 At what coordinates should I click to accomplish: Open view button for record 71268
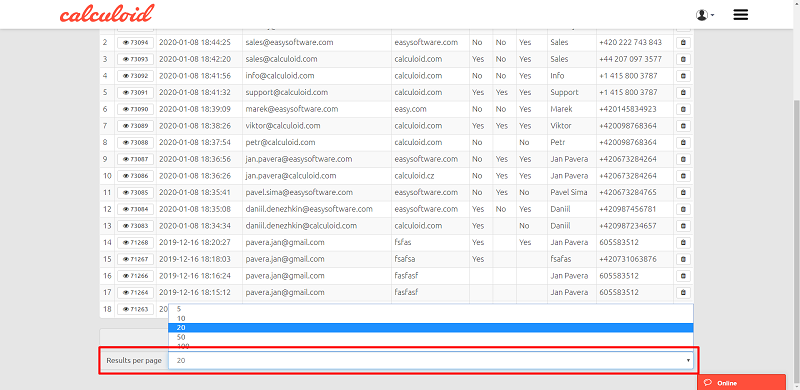pos(135,243)
